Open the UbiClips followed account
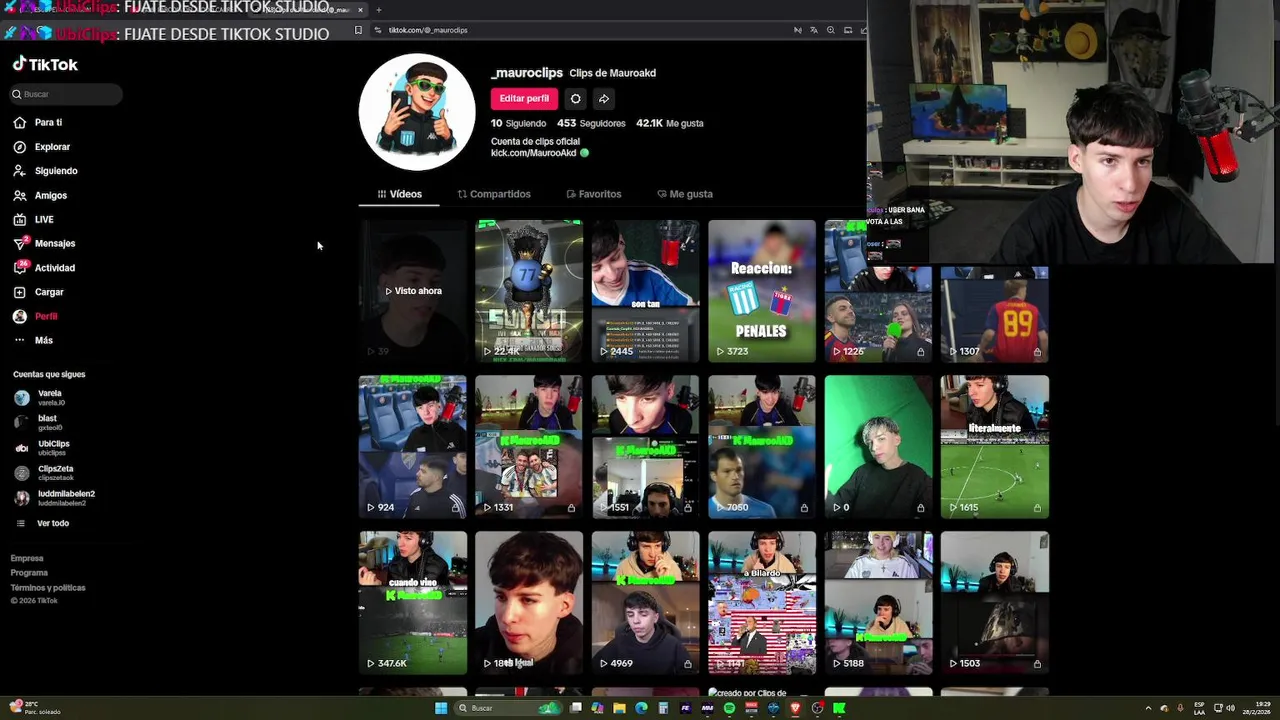1280x720 pixels. [42, 447]
